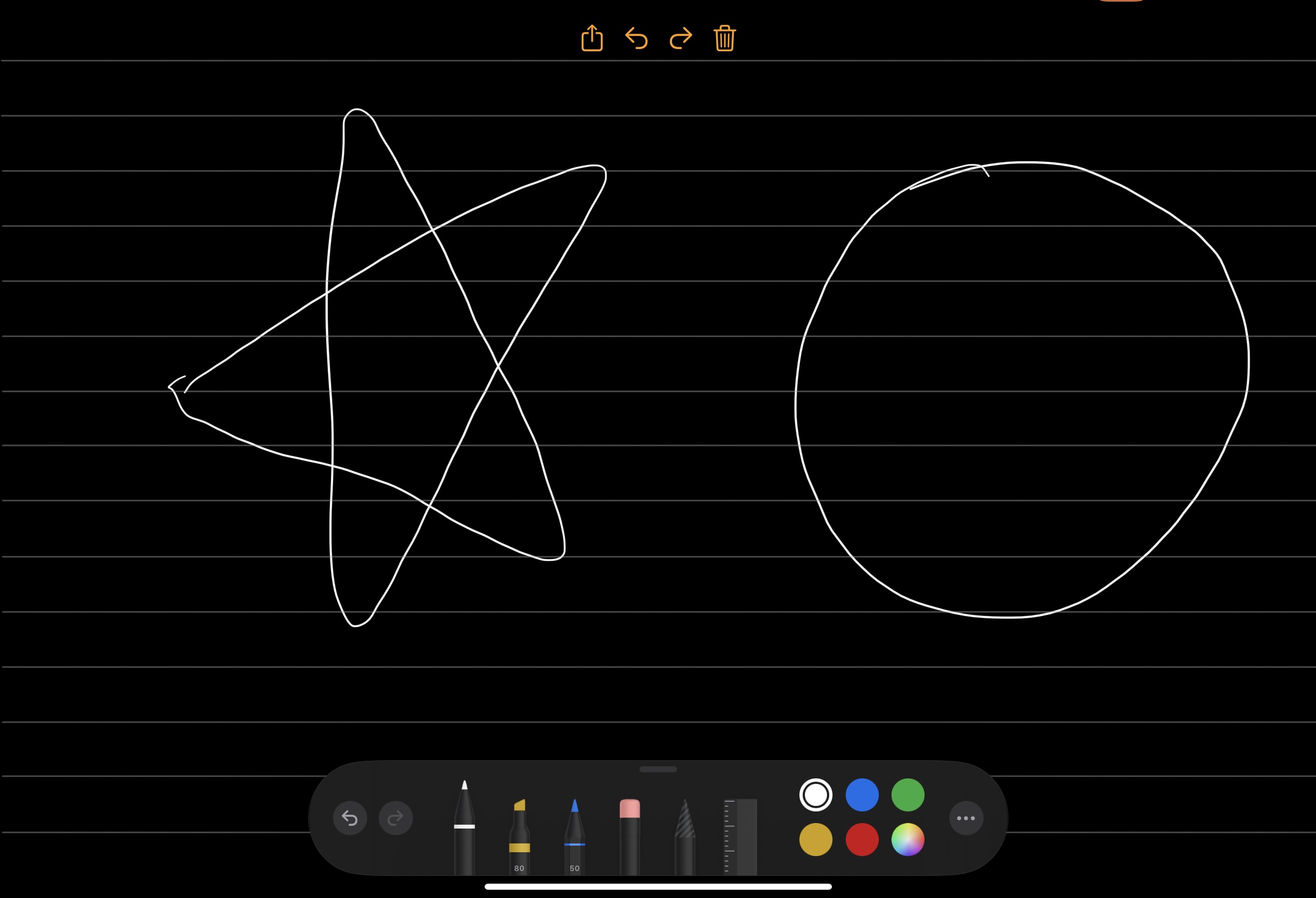
Task: Tap the highlighter opacity label 80
Action: click(518, 868)
